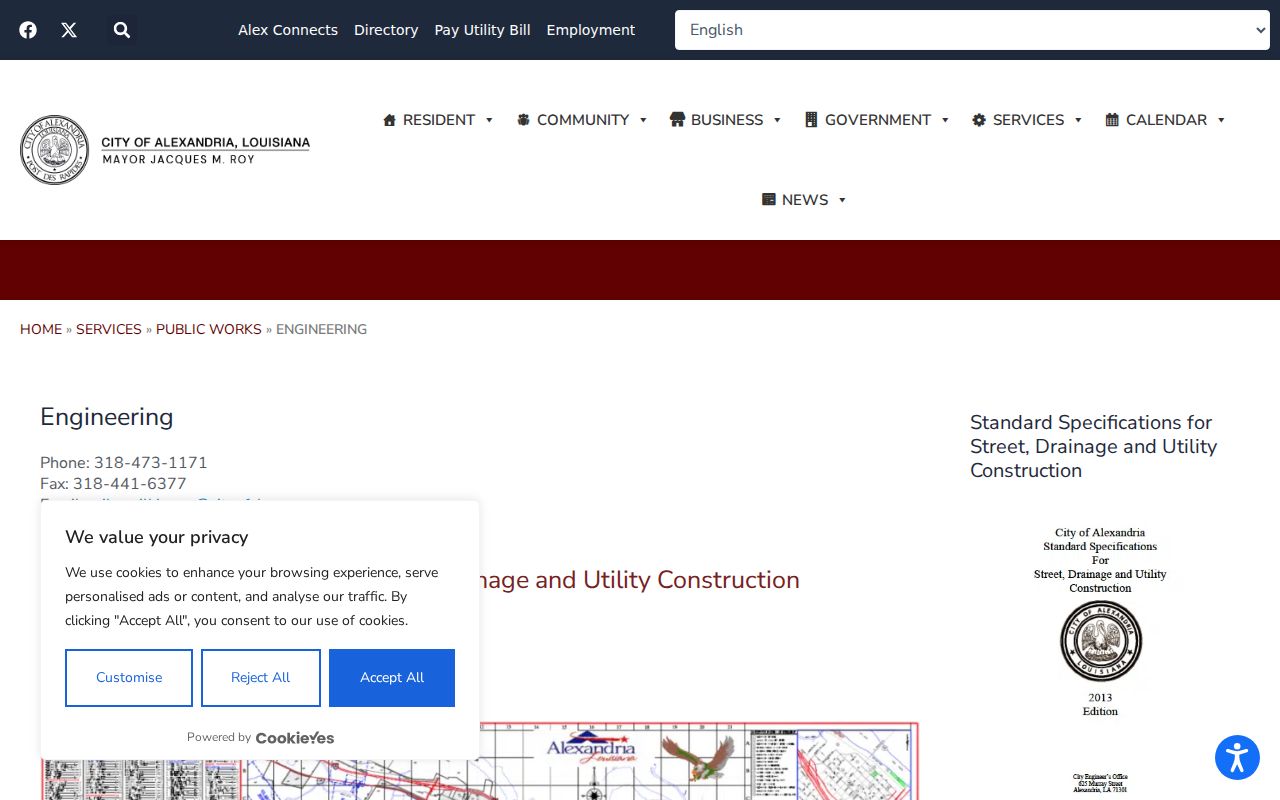1280x800 pixels.
Task: Open the English language dropdown
Action: tap(972, 30)
